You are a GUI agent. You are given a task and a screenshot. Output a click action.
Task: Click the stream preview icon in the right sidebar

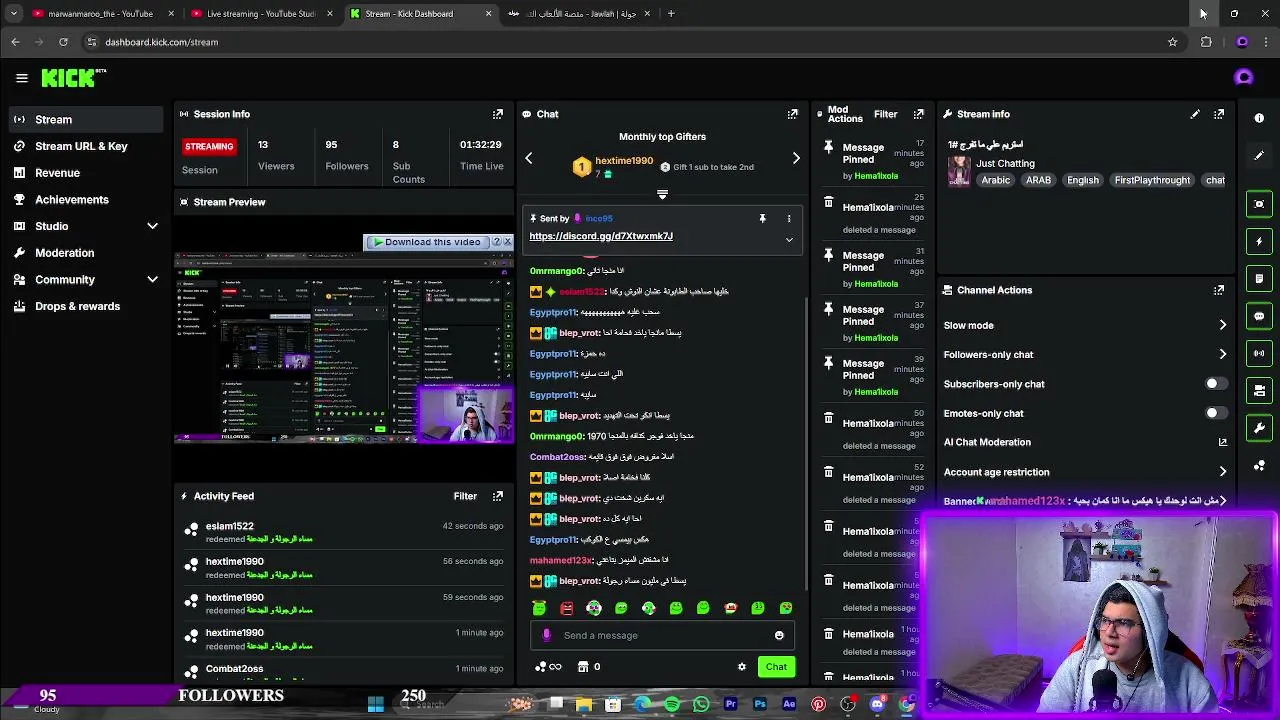[x=1259, y=204]
